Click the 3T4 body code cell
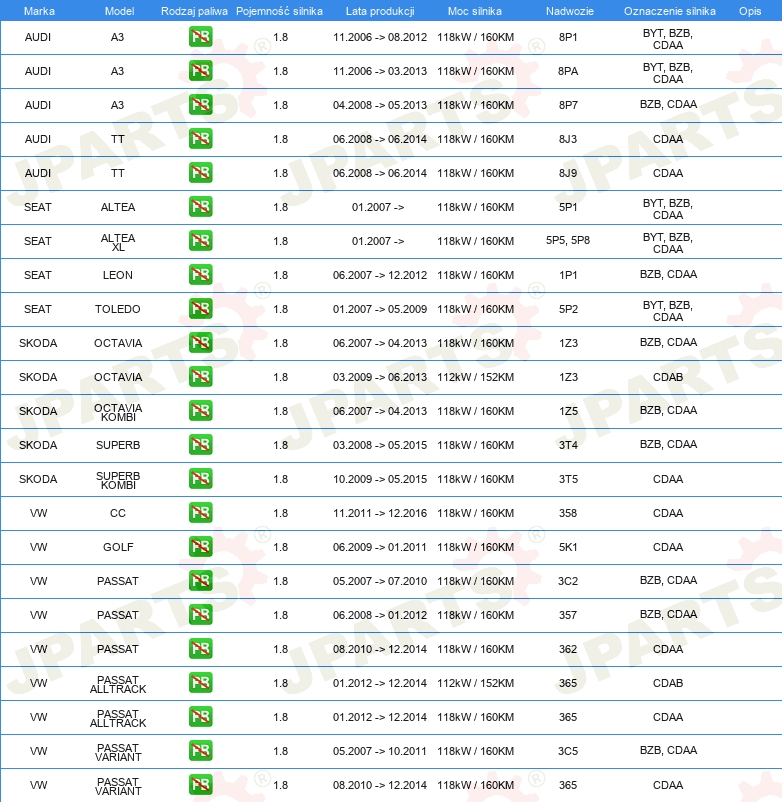The image size is (782, 802). [568, 445]
